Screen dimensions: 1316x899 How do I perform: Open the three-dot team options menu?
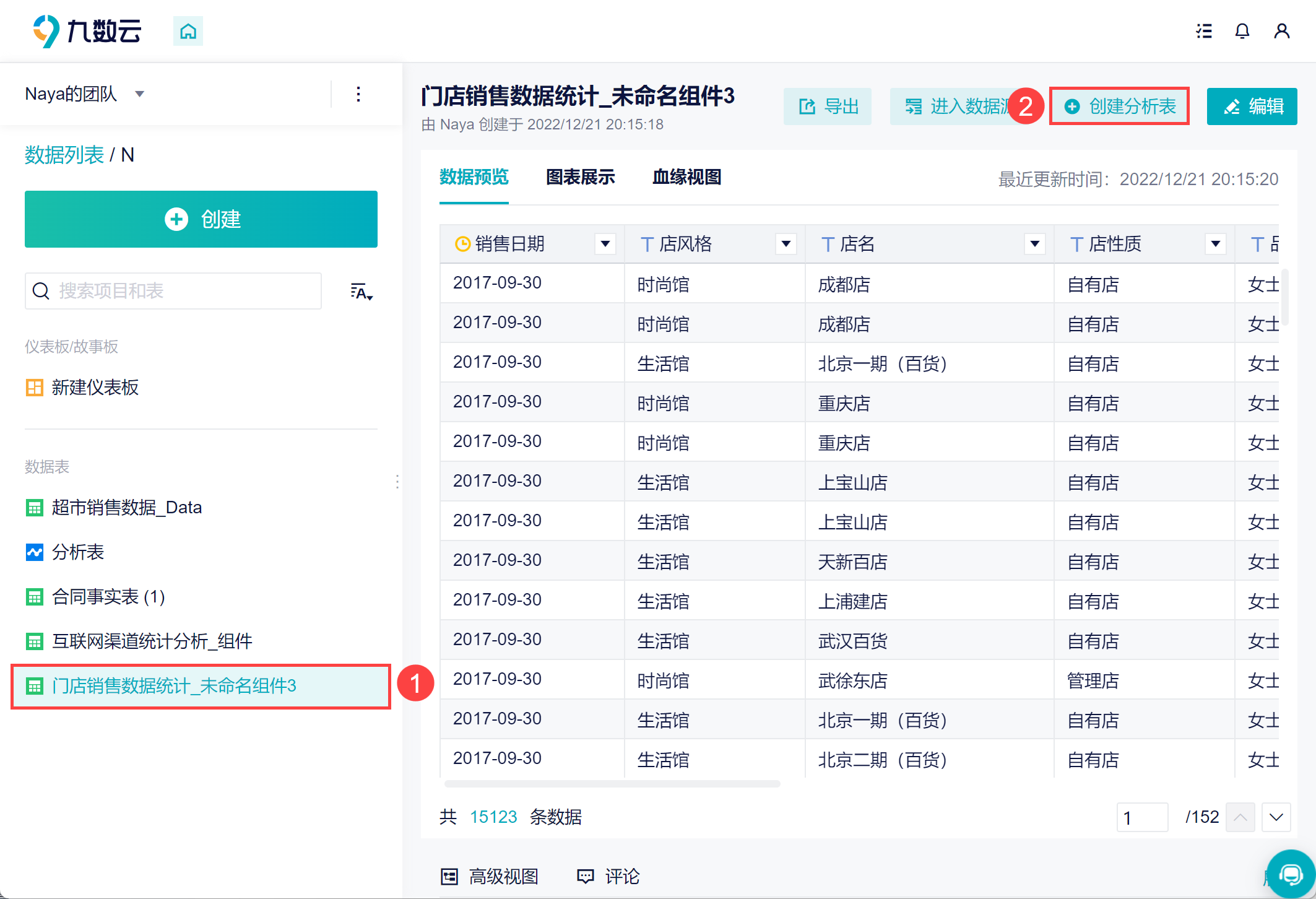click(358, 94)
